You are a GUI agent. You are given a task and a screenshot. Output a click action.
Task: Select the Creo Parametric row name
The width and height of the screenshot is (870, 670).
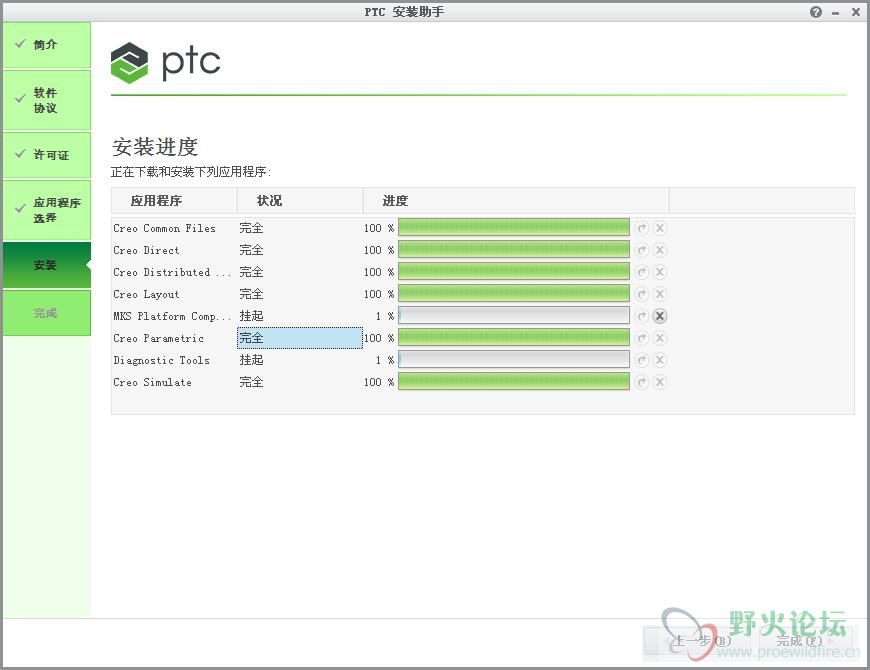coord(158,338)
